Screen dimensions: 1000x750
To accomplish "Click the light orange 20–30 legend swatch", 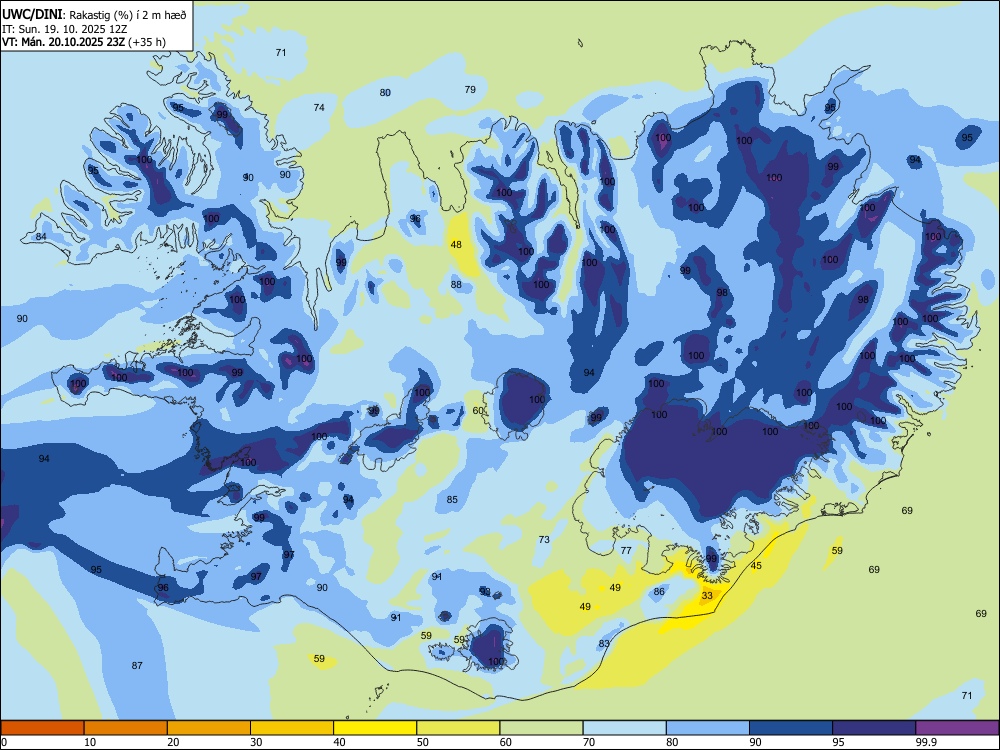I will (x=209, y=728).
